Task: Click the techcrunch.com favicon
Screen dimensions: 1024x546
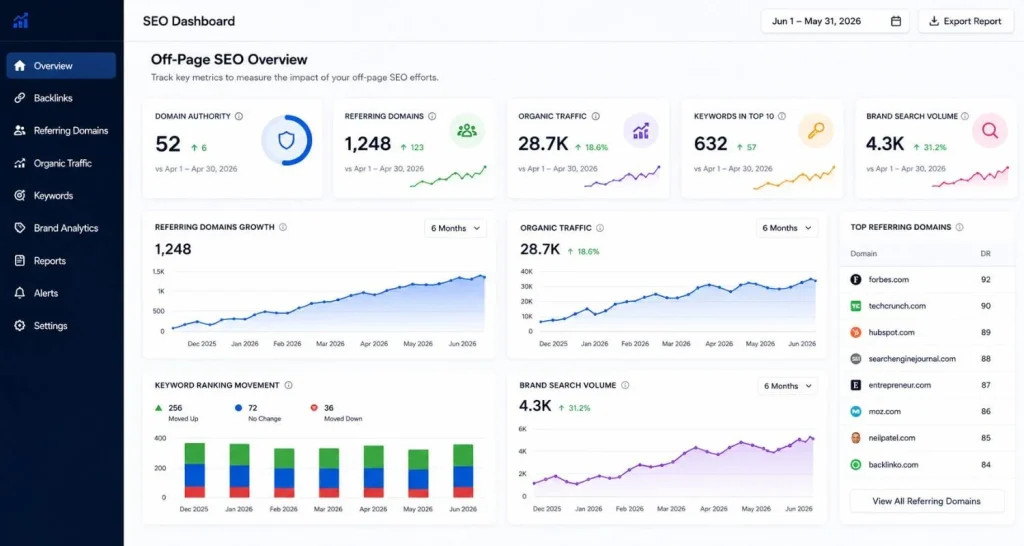Action: 856,306
